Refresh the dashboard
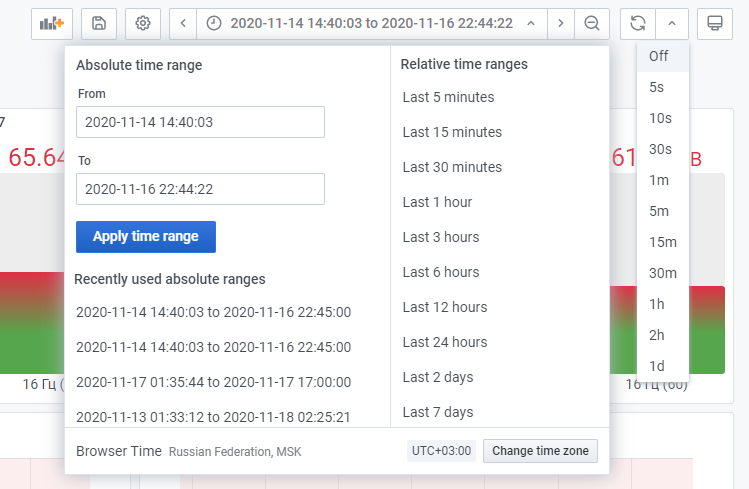 tap(637, 23)
